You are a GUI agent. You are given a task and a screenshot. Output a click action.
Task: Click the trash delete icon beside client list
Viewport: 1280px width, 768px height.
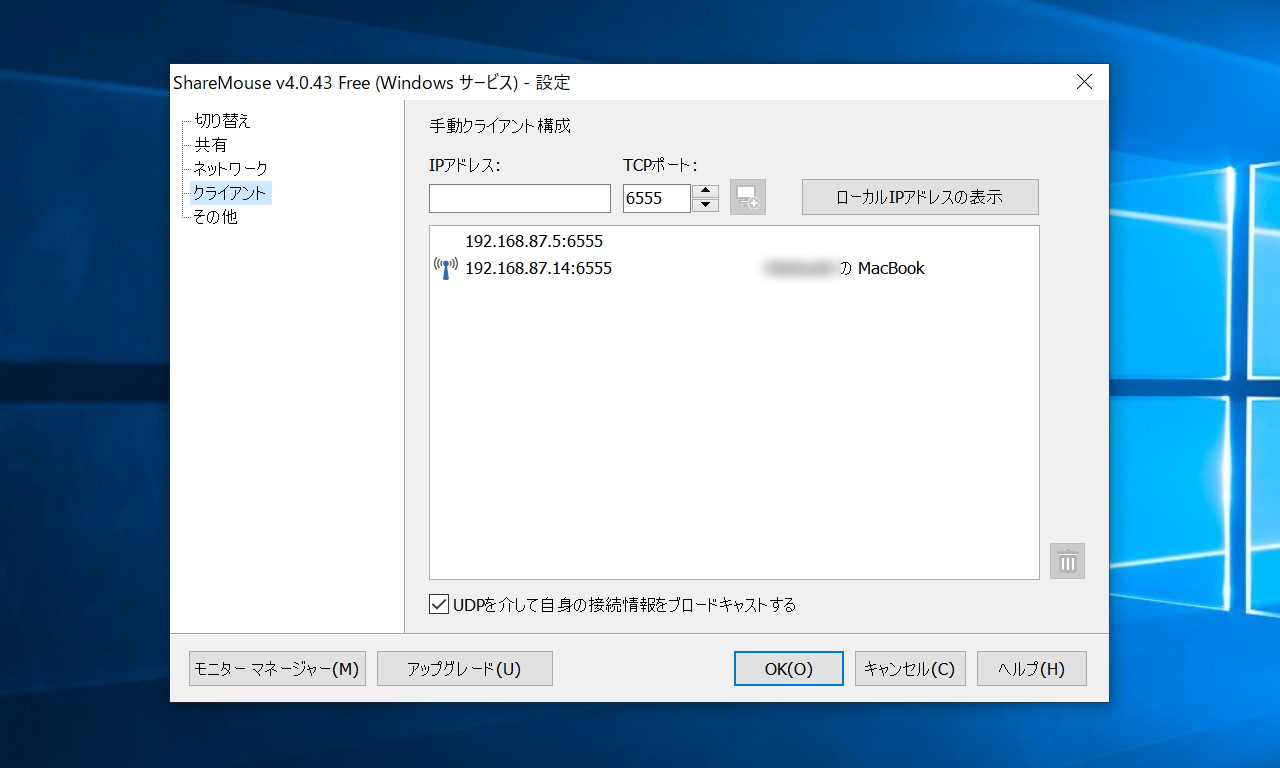click(1066, 561)
